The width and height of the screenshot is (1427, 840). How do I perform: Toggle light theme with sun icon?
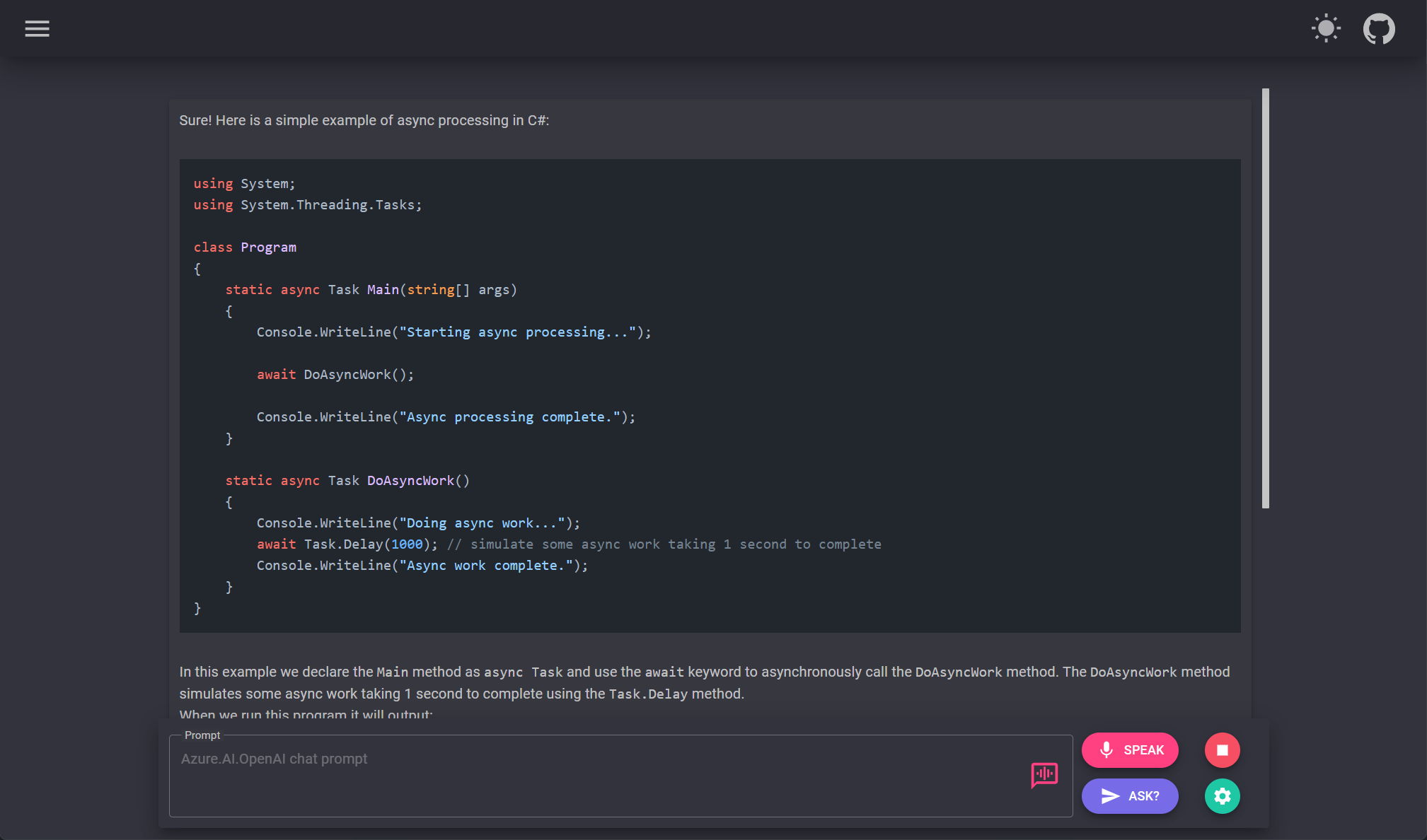[x=1326, y=29]
